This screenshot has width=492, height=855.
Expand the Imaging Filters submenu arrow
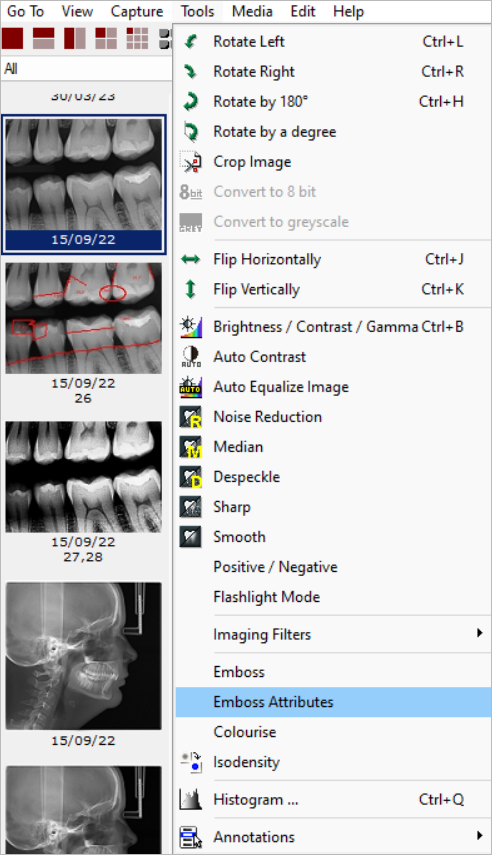479,633
